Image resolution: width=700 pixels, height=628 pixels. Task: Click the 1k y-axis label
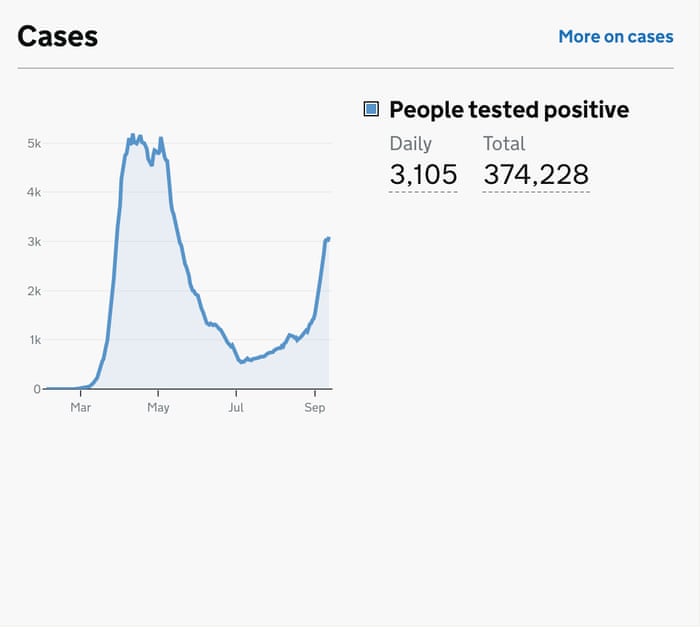(x=34, y=340)
